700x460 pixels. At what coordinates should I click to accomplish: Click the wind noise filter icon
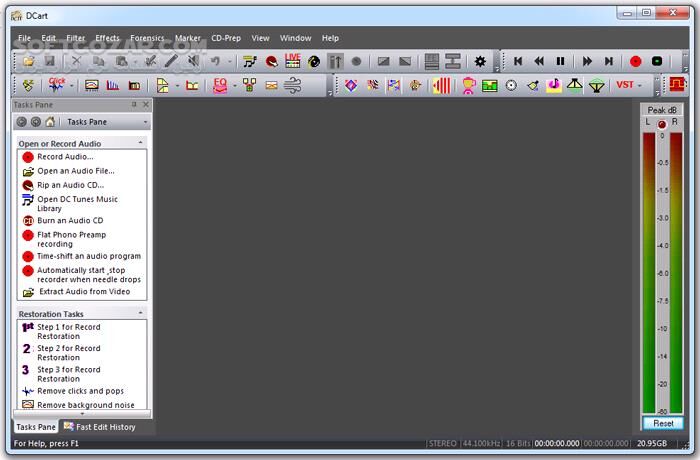tap(293, 85)
